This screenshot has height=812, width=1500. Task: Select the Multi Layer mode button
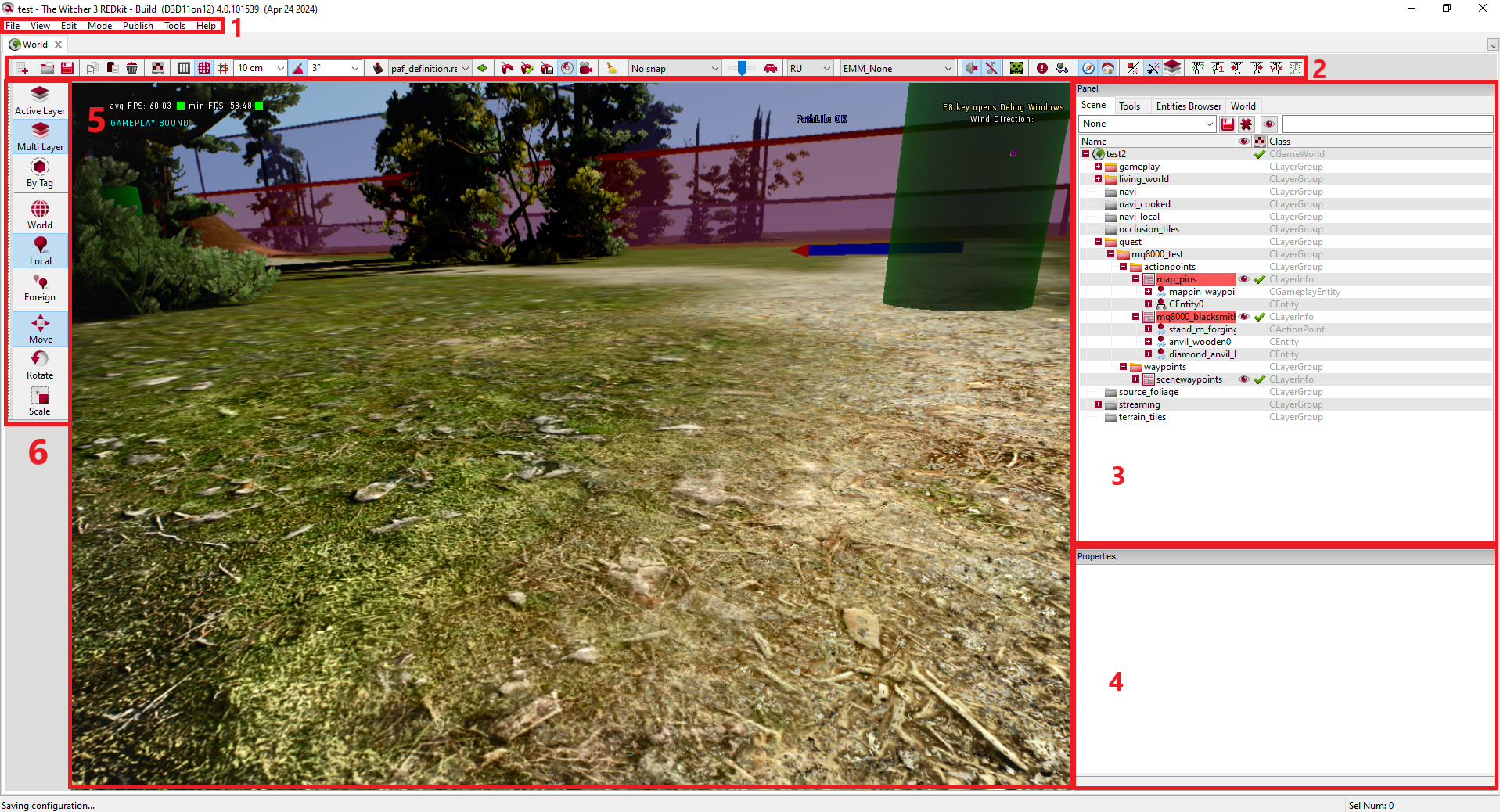[x=40, y=137]
